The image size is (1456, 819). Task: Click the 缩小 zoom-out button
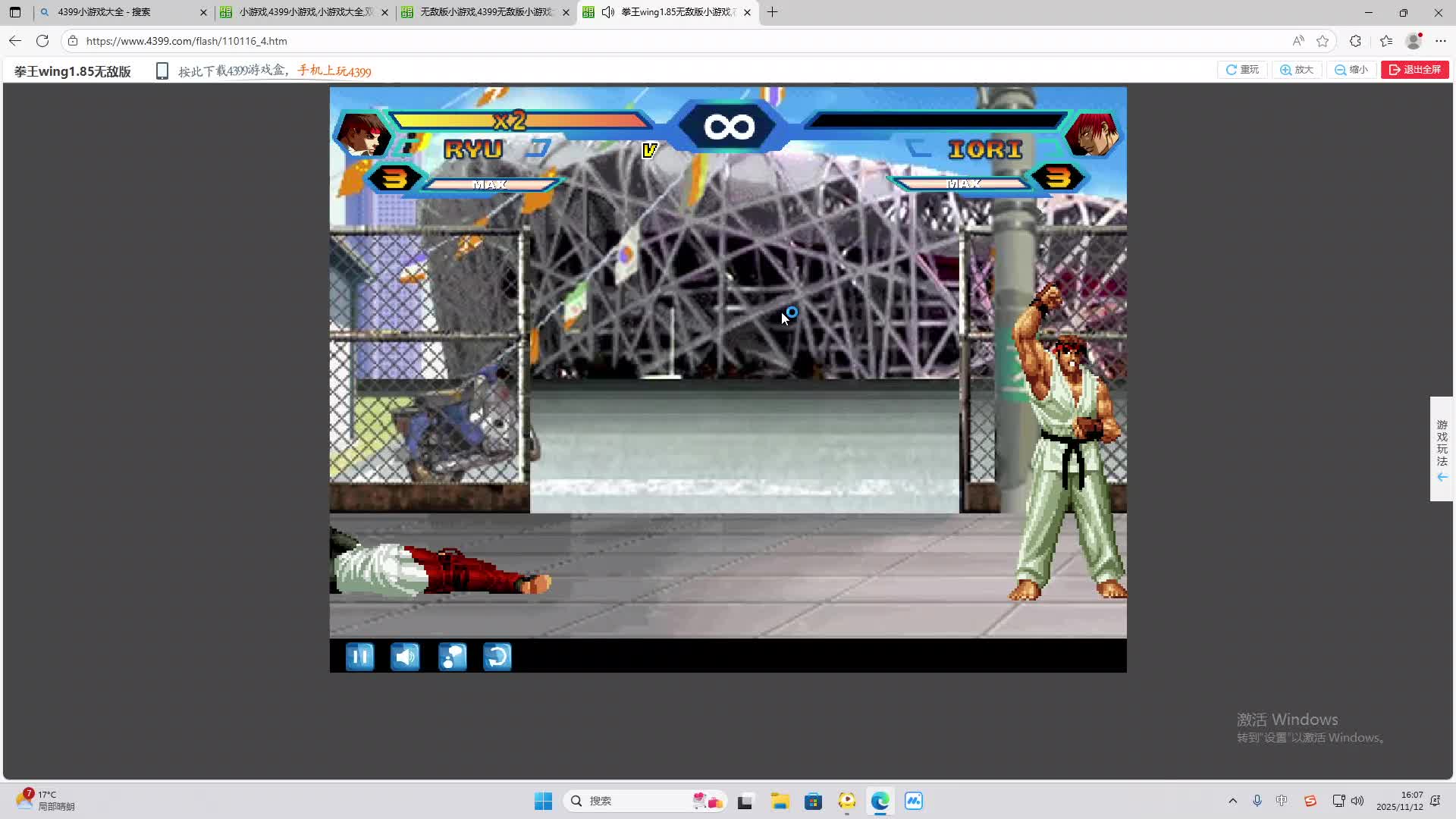1351,70
